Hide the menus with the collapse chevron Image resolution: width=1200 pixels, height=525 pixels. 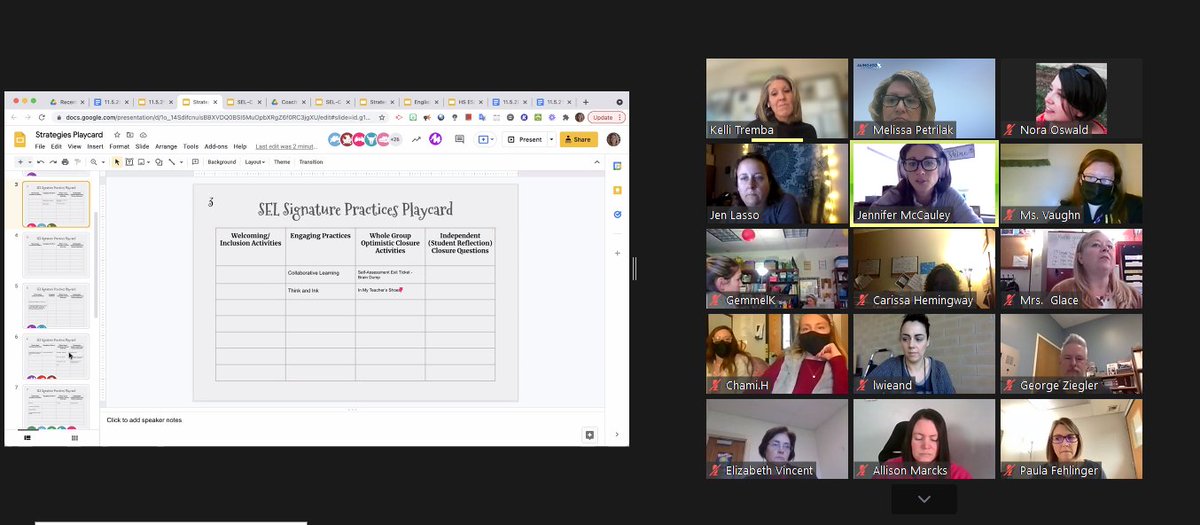pos(597,162)
